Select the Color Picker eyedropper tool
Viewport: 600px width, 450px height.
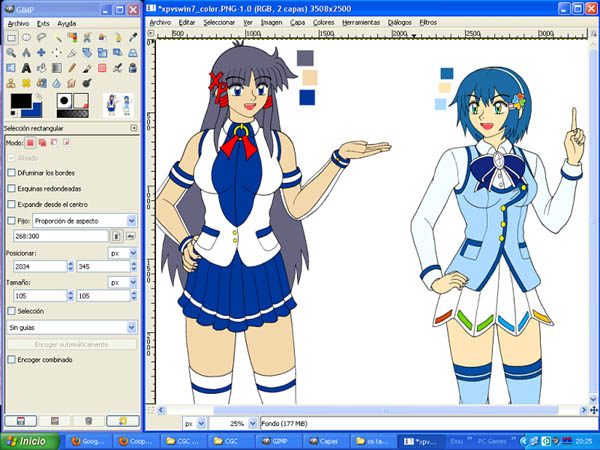(x=133, y=38)
